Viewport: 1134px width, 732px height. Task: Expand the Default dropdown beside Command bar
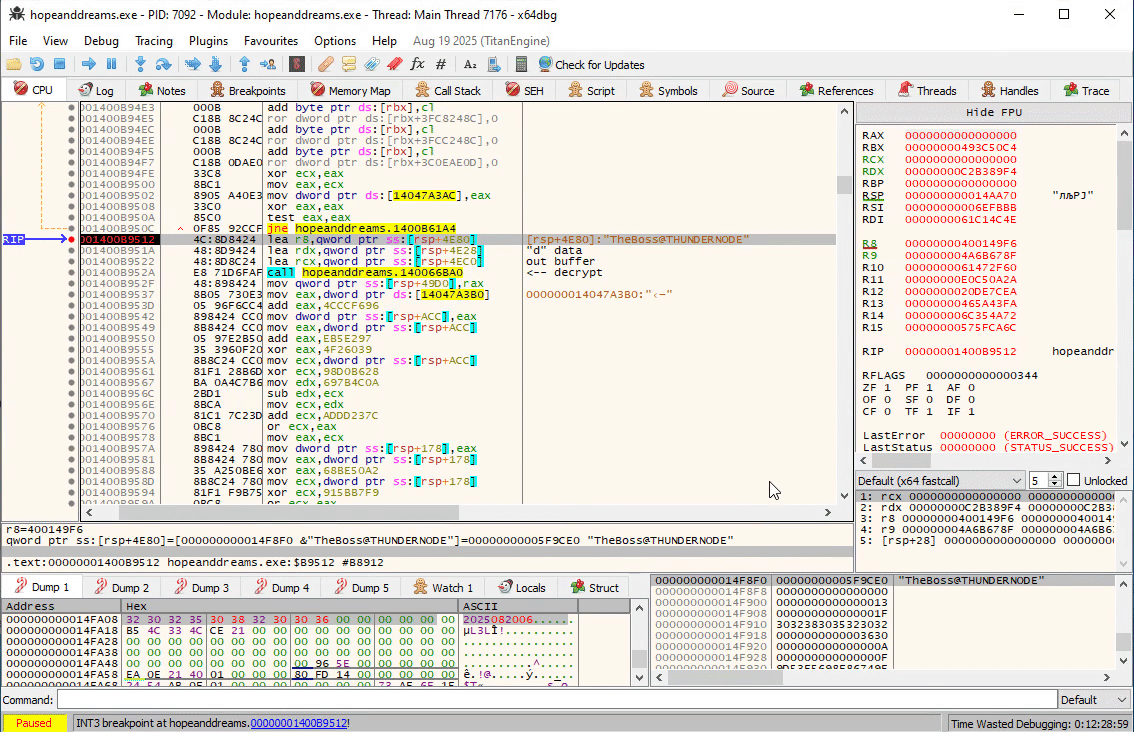coord(1093,700)
